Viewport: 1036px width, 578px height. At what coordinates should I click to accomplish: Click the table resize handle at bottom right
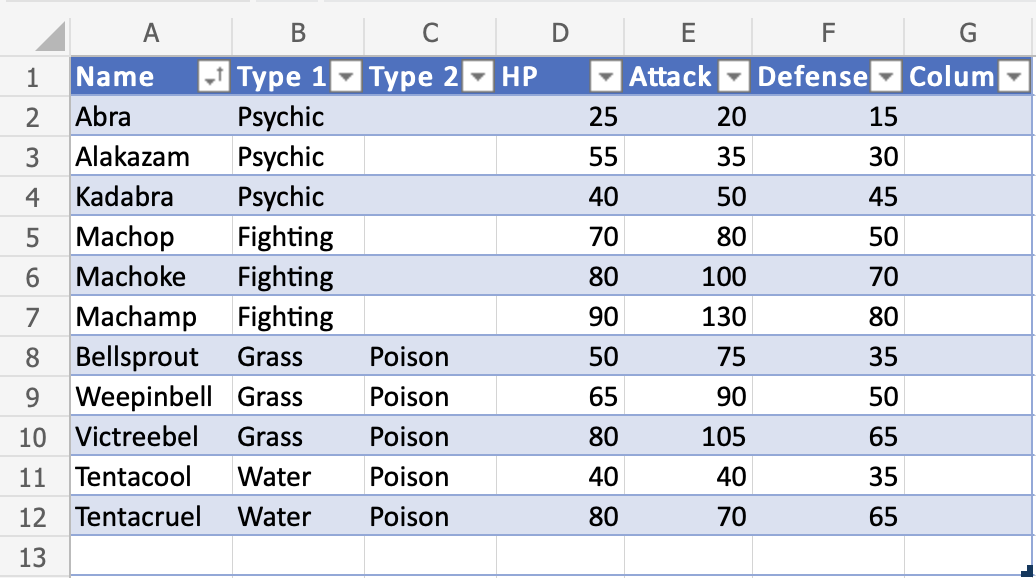coord(1026,572)
